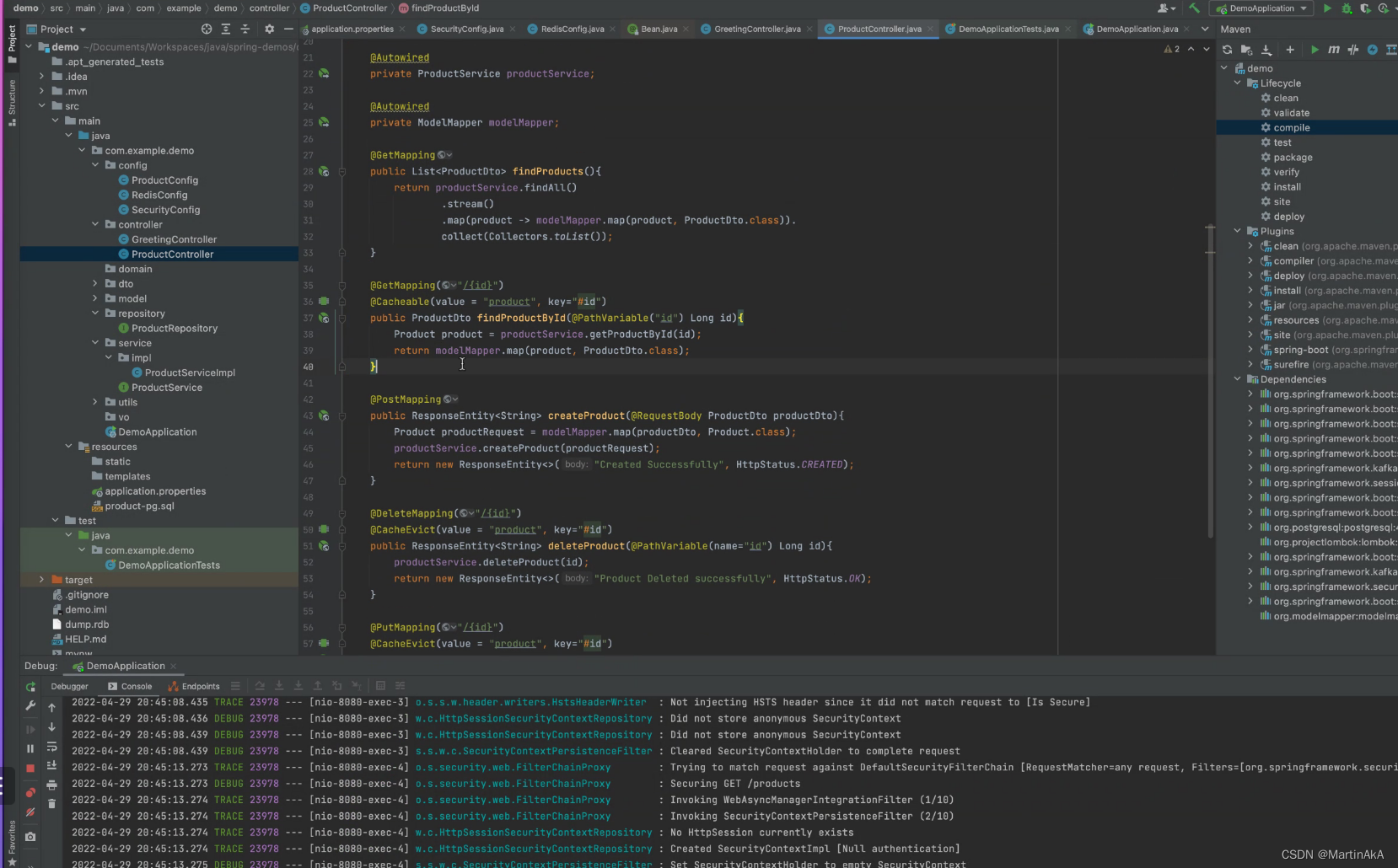Screen dimensions: 1398x868
Task: Start debugging with the bug icon
Action: point(1347,8)
